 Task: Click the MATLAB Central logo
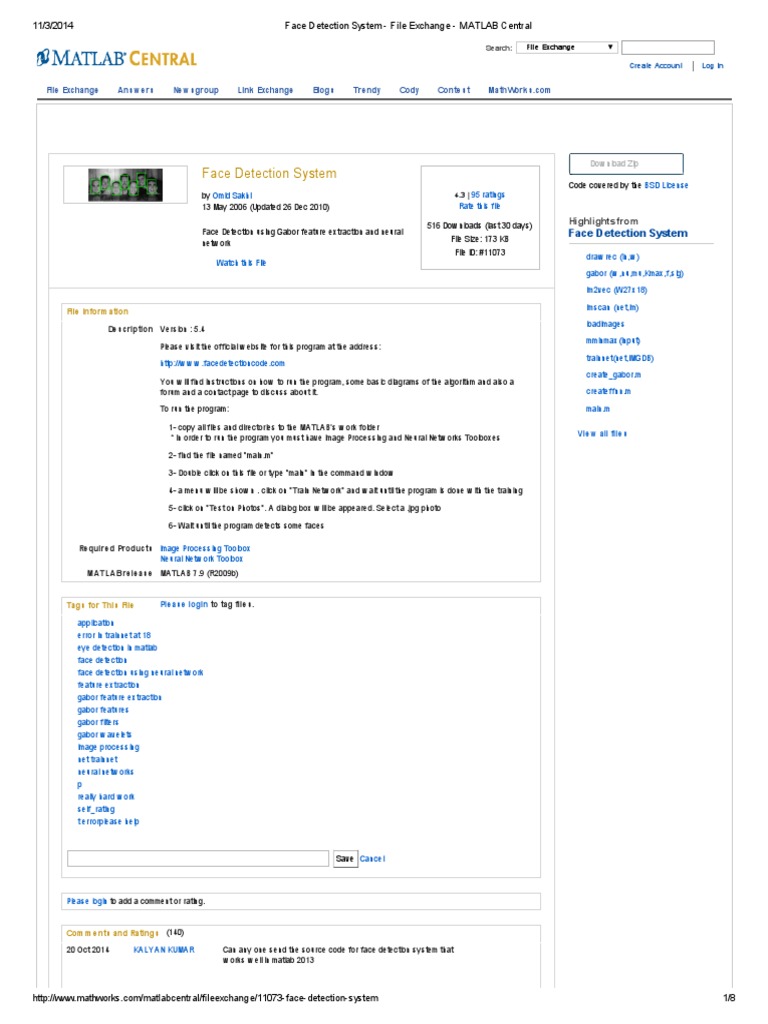point(116,58)
